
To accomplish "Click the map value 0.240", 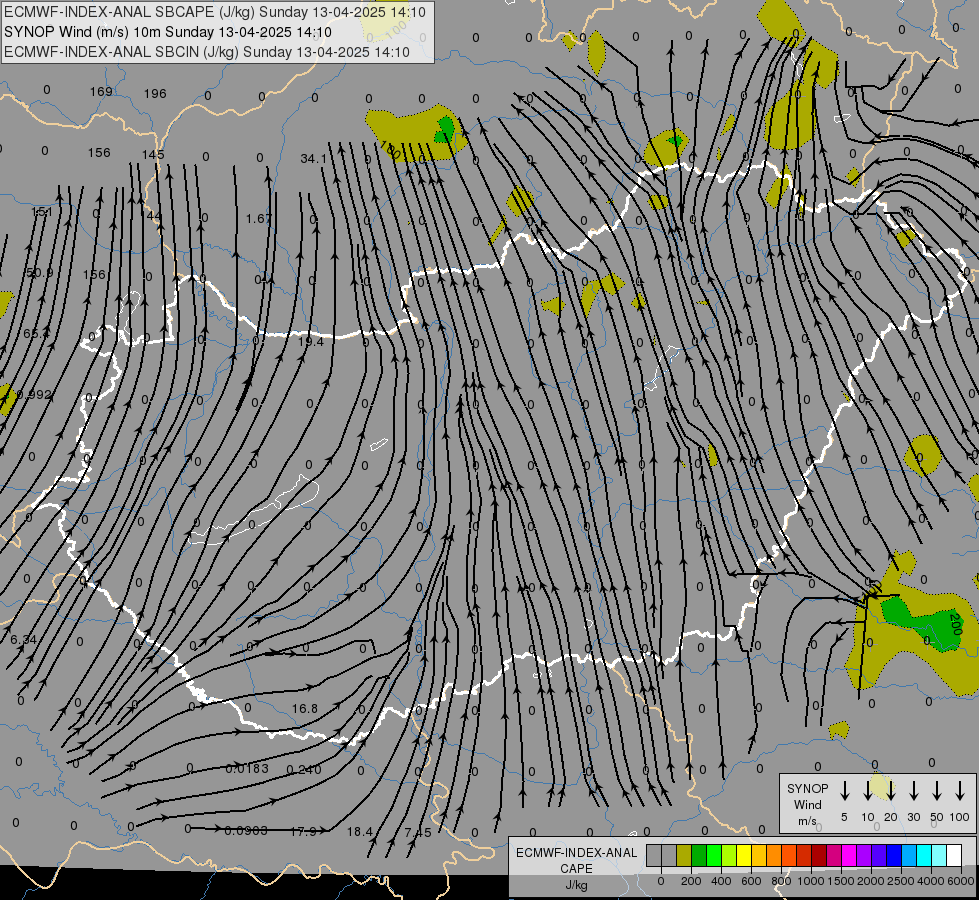I will [x=304, y=769].
